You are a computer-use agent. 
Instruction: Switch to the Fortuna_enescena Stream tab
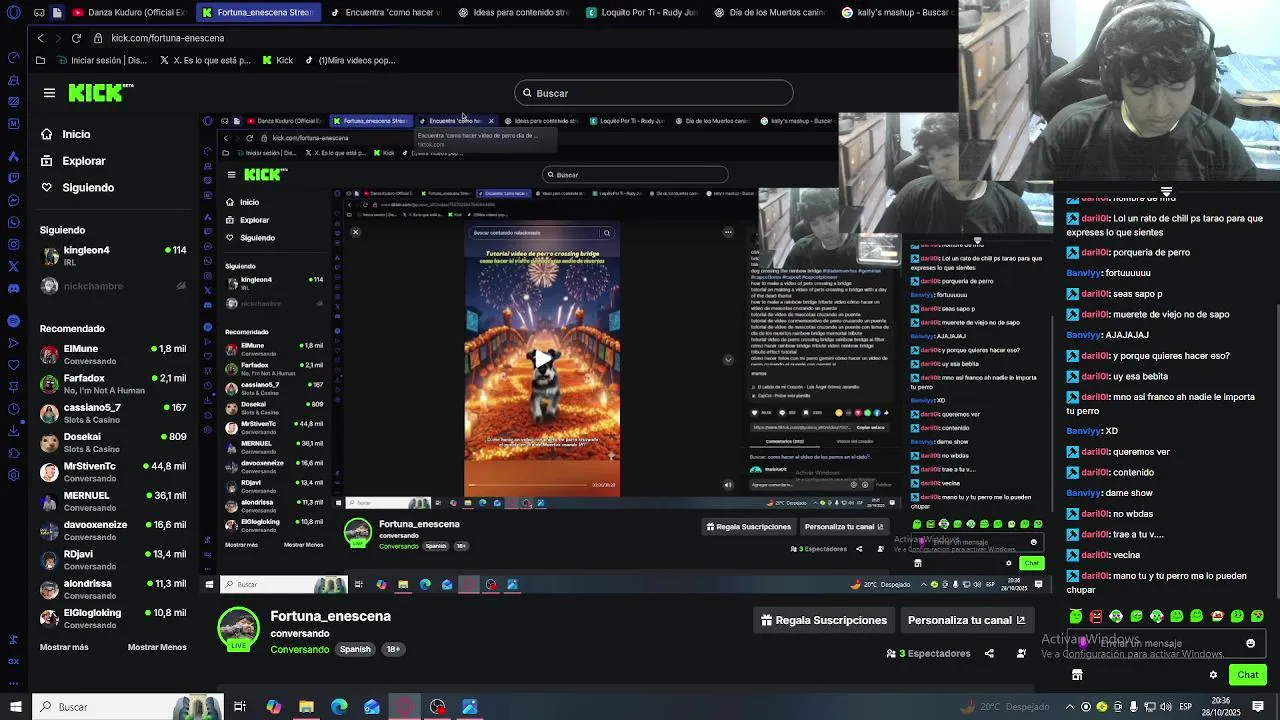(257, 13)
